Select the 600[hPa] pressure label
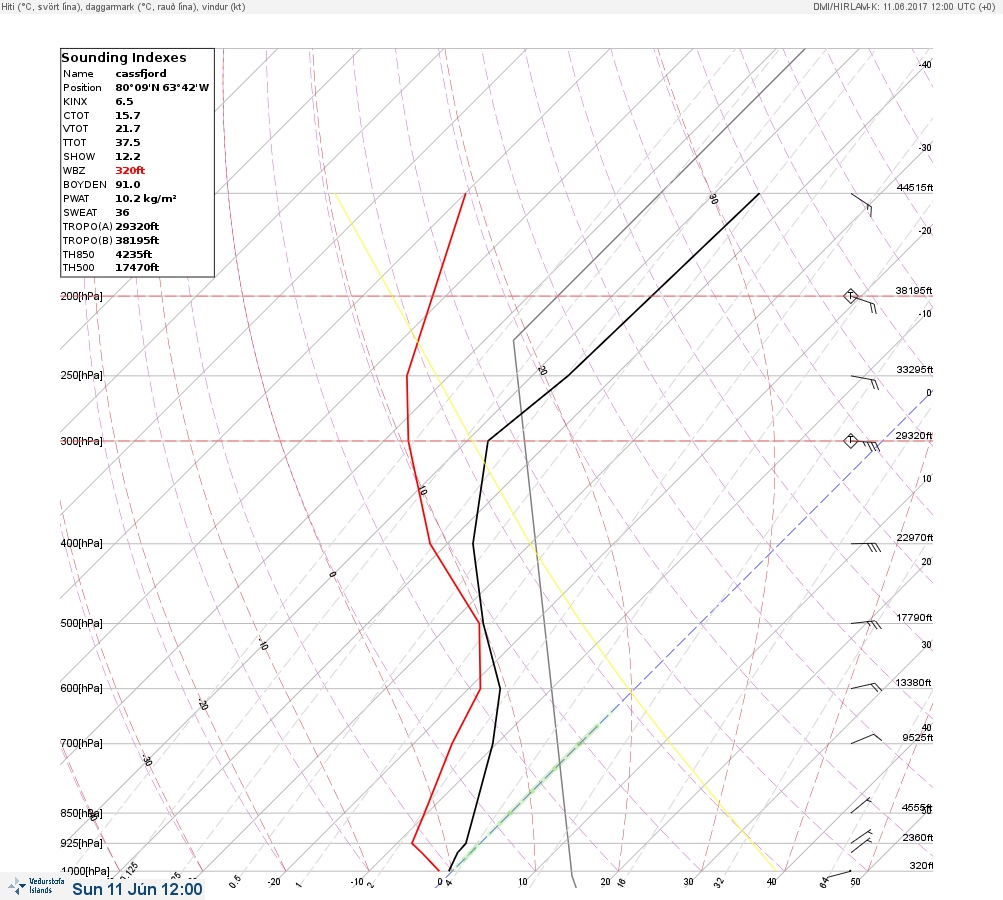The width and height of the screenshot is (1003, 900). pos(81,688)
